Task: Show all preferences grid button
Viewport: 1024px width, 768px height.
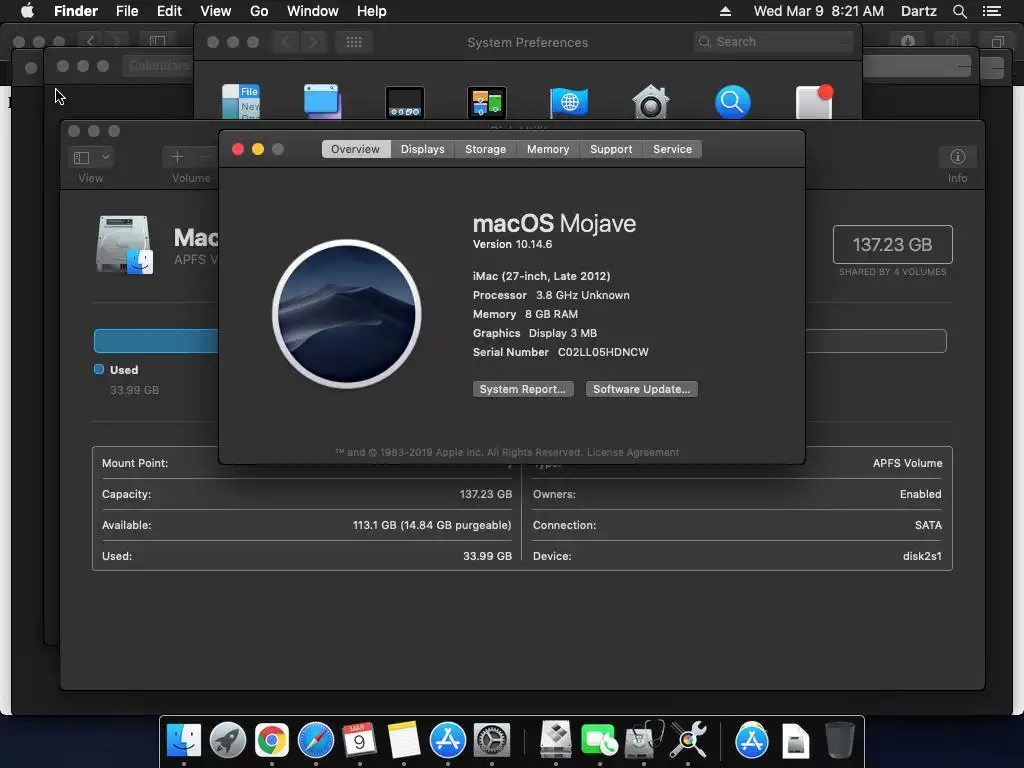Action: click(354, 42)
